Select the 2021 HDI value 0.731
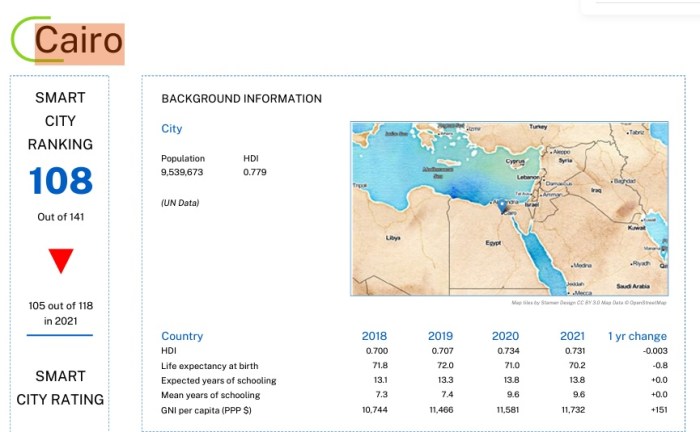The height and width of the screenshot is (432, 700). pos(575,351)
